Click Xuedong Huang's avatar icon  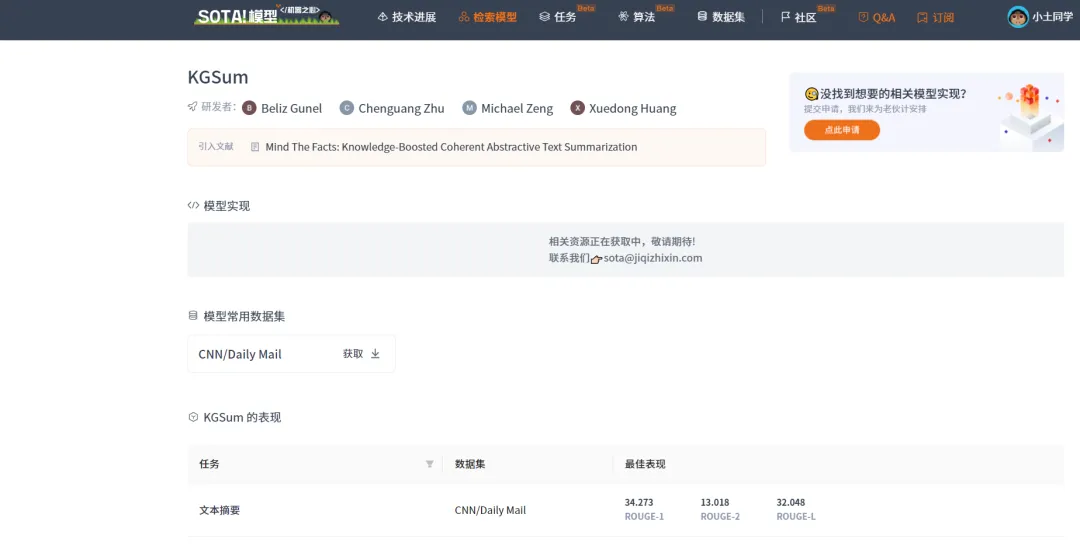[577, 107]
